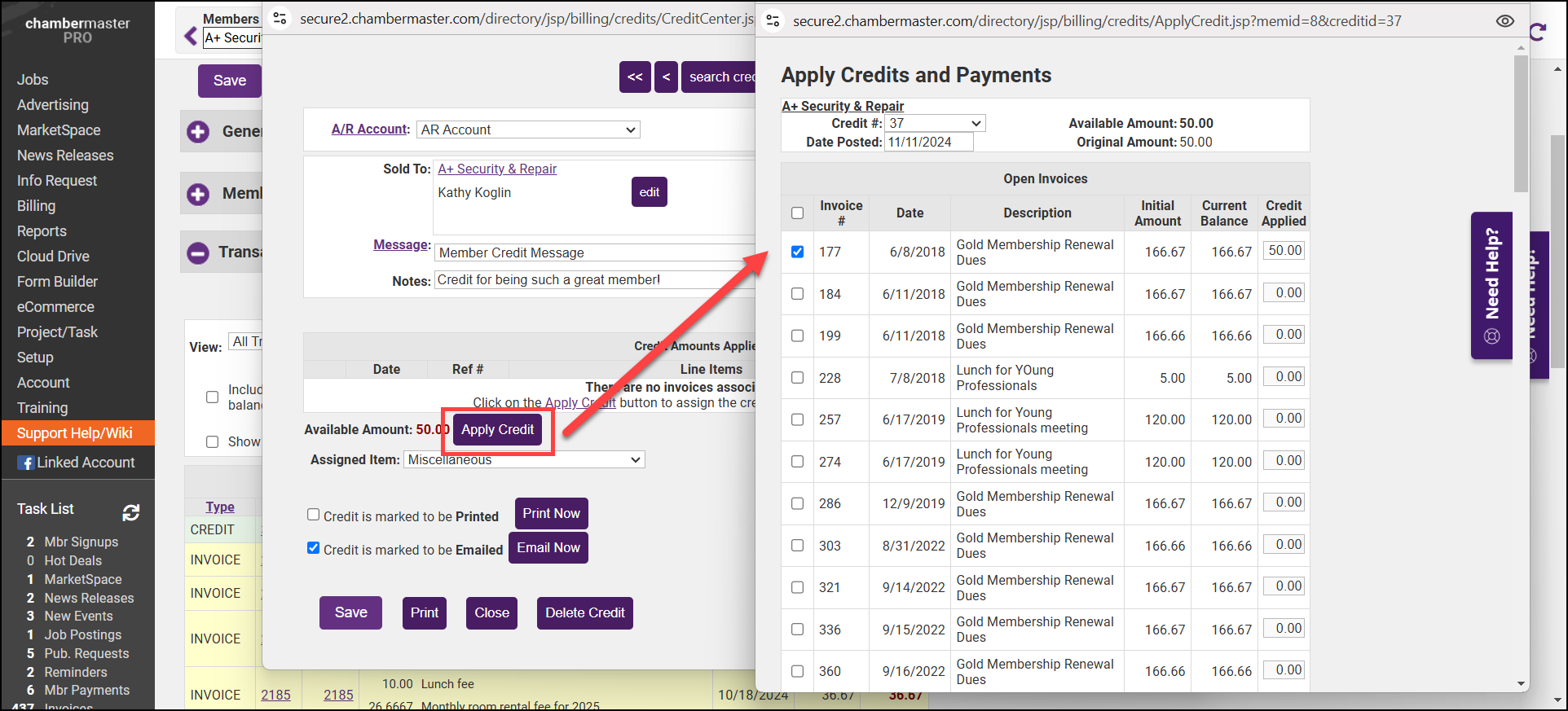1568x711 pixels.
Task: Open the Credit # dropdown
Action: coord(935,123)
